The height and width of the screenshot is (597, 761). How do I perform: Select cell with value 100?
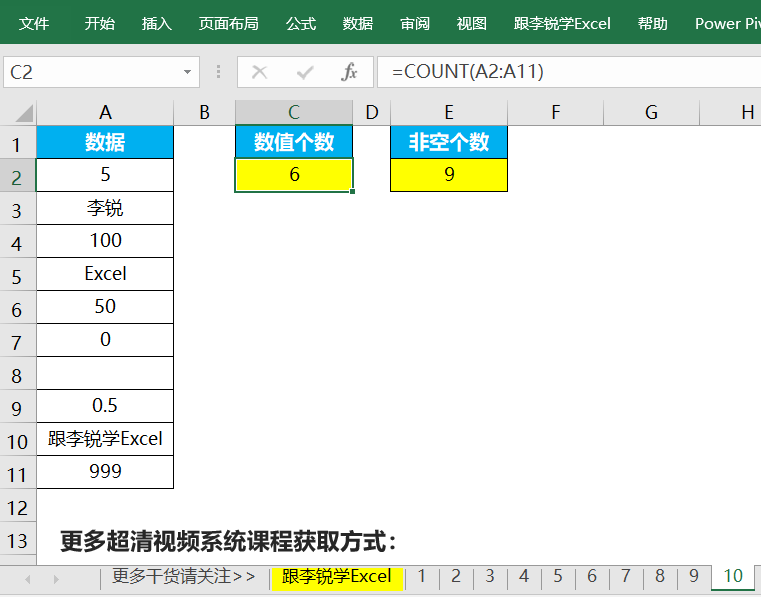point(105,241)
